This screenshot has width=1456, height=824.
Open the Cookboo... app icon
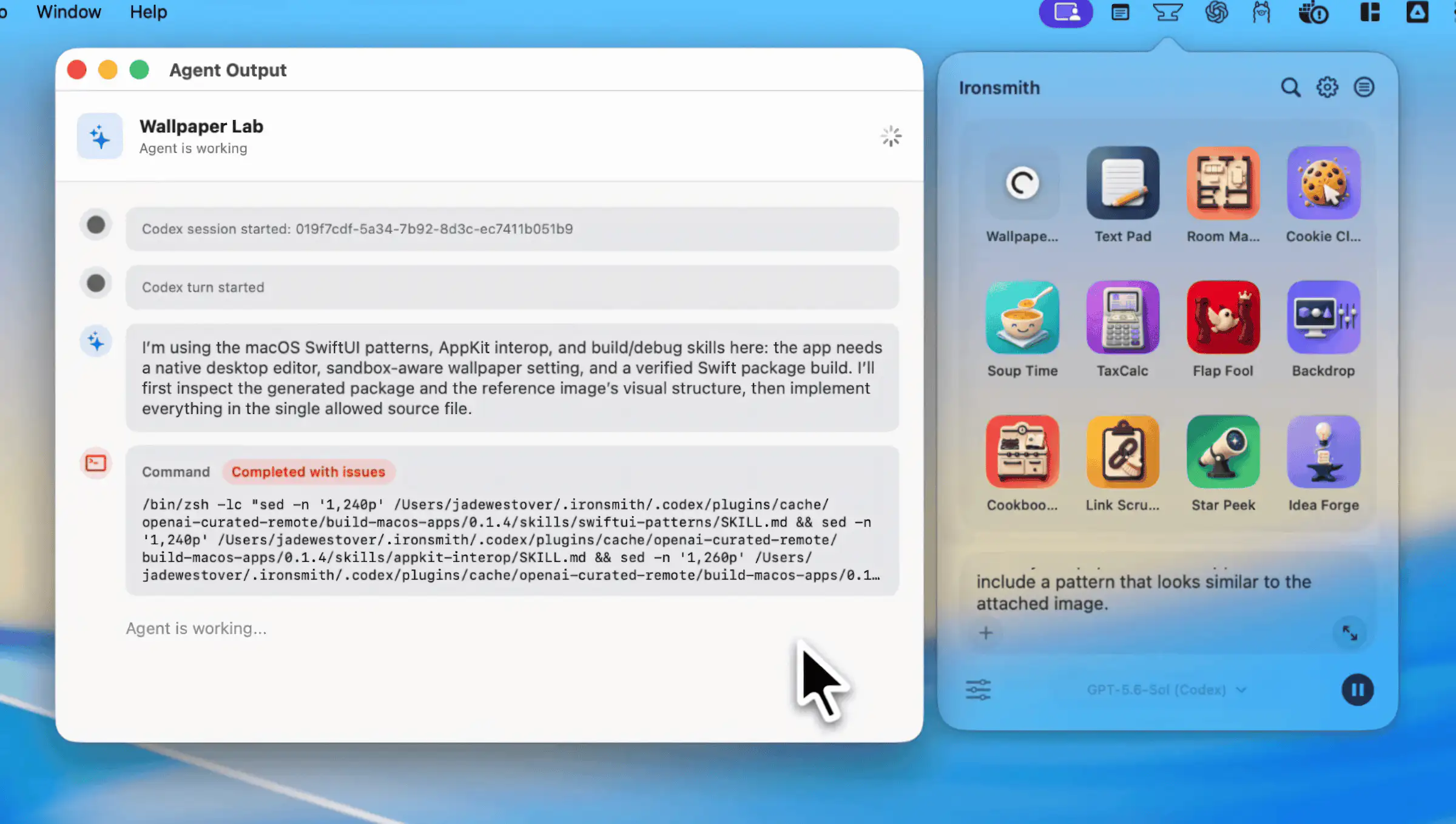(1022, 451)
